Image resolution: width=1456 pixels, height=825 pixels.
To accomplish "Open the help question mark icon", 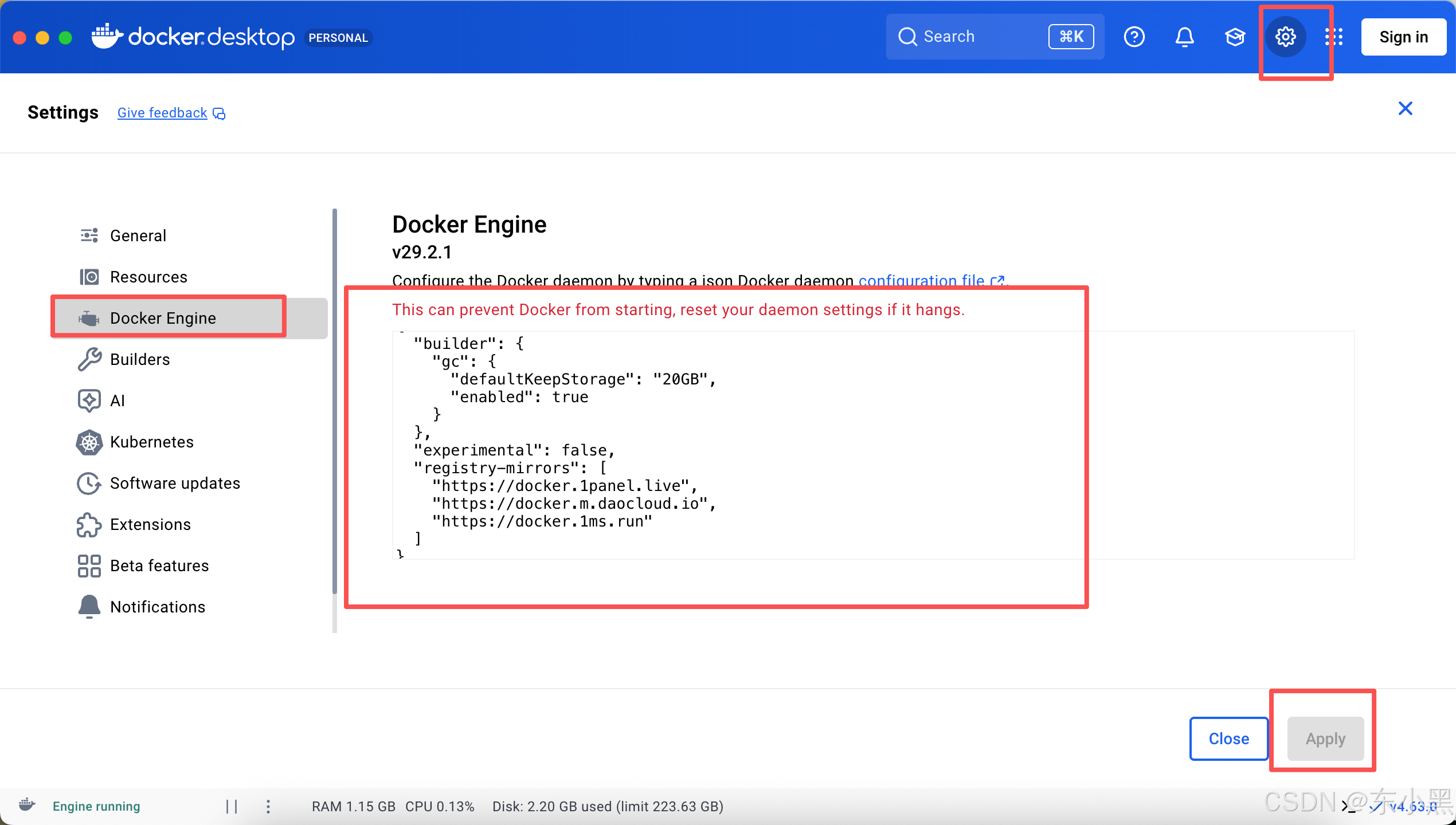I will pos(1134,37).
